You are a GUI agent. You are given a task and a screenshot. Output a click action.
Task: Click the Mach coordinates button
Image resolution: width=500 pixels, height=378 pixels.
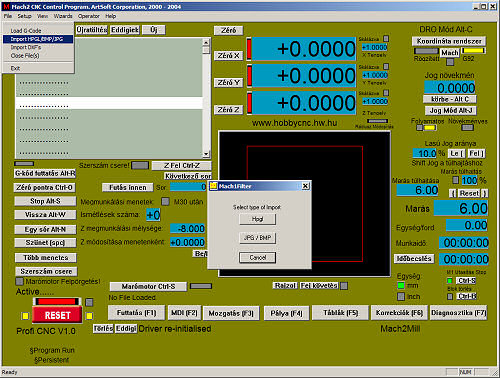[450, 53]
